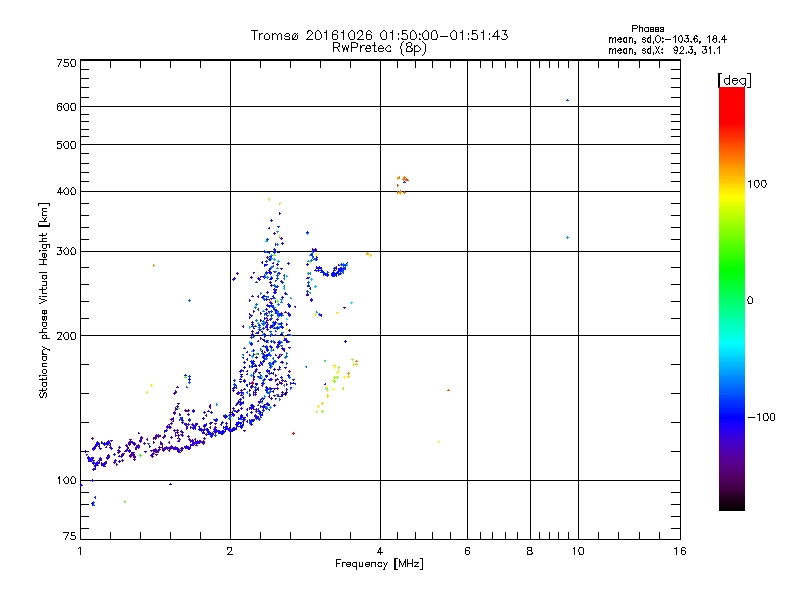Click the orange echo cluster near 400 km
The width and height of the screenshot is (800, 600).
[x=402, y=185]
